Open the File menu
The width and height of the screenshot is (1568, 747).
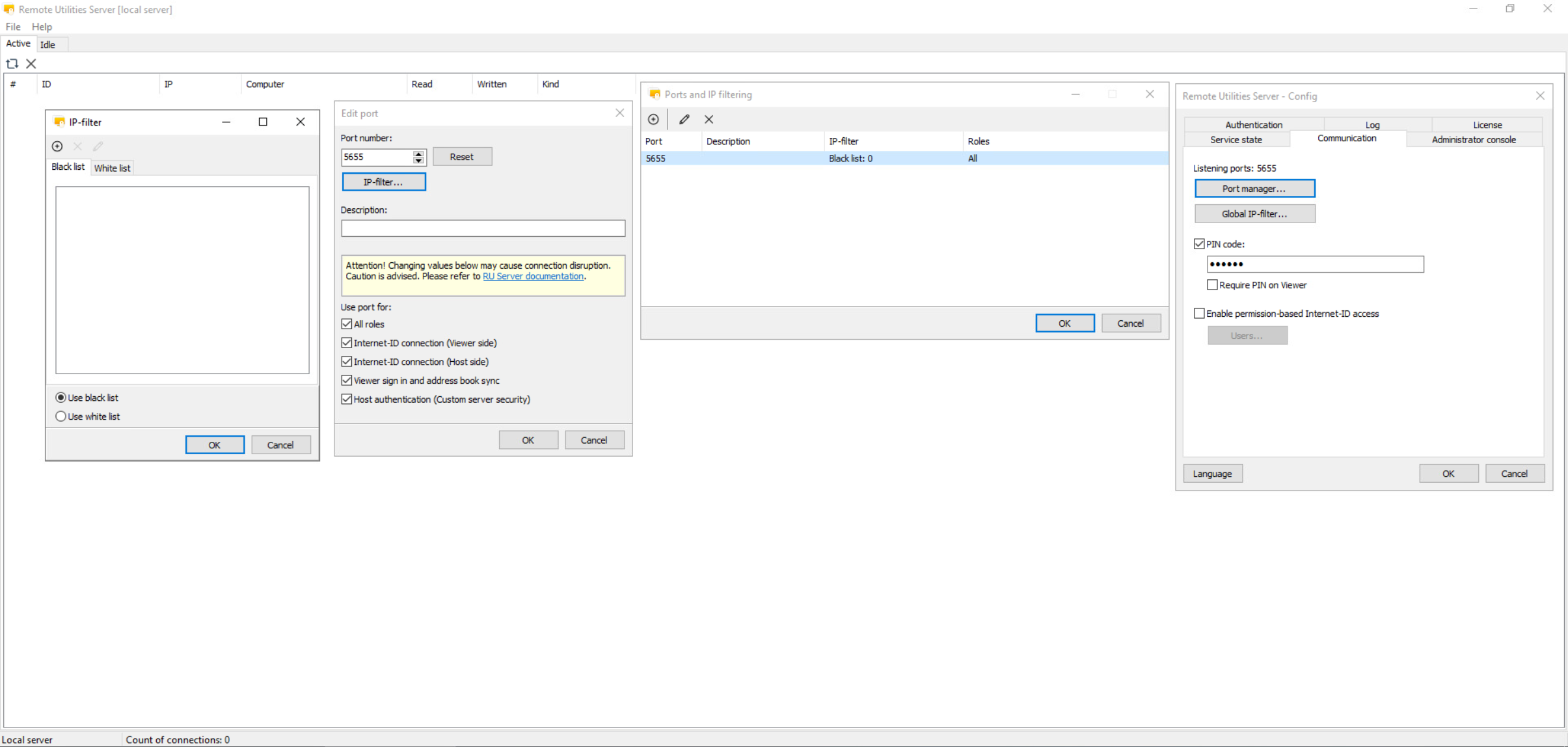pos(13,27)
